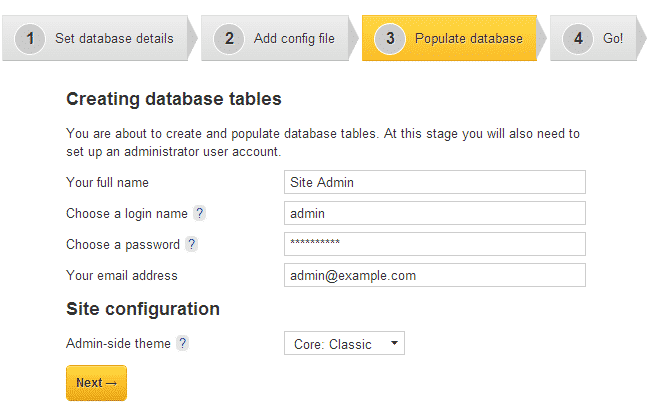The width and height of the screenshot is (650, 411).
Task: Click step 2 number circle
Action: pyautogui.click(x=229, y=39)
